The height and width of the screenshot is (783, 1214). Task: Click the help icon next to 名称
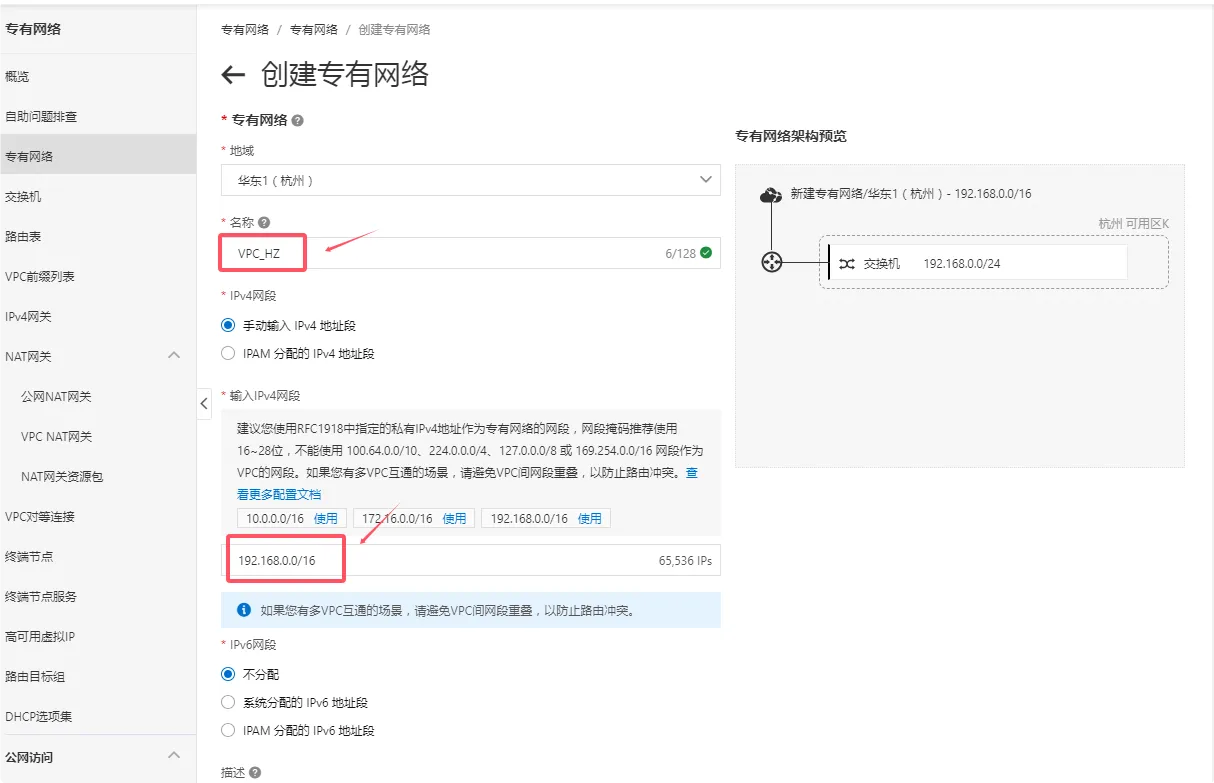(264, 222)
